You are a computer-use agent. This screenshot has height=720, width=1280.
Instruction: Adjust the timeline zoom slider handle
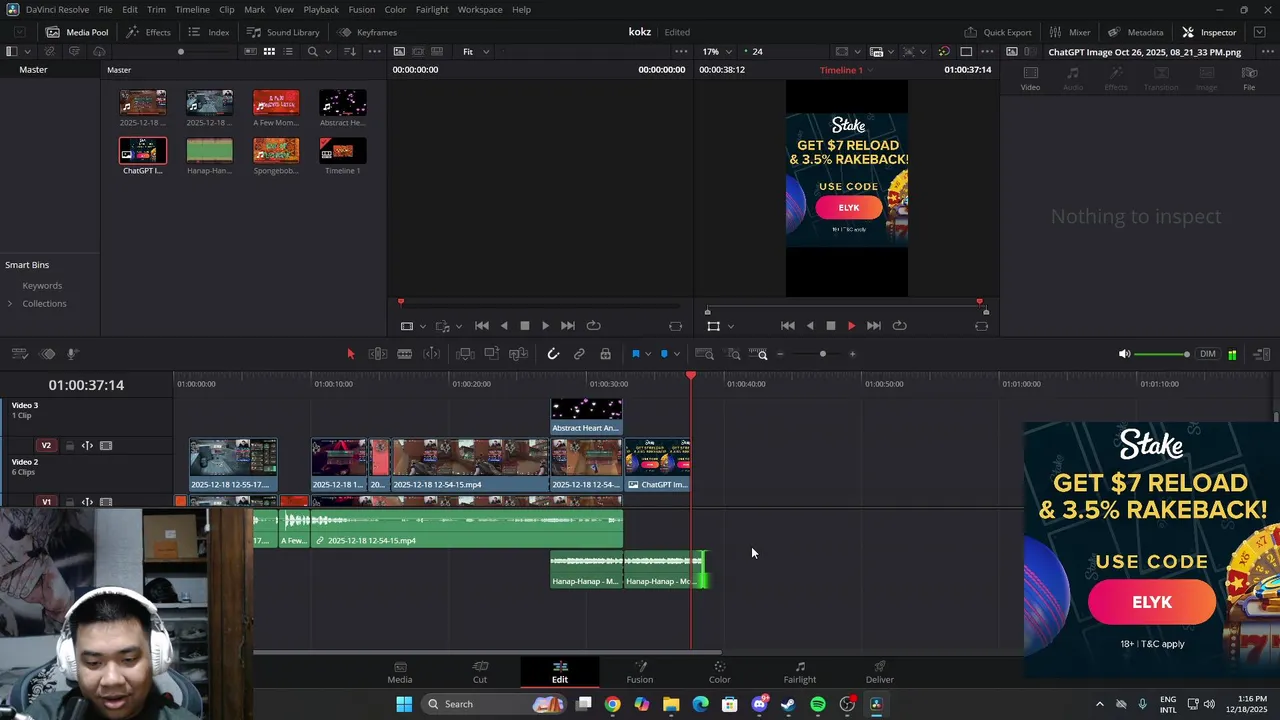(x=823, y=354)
